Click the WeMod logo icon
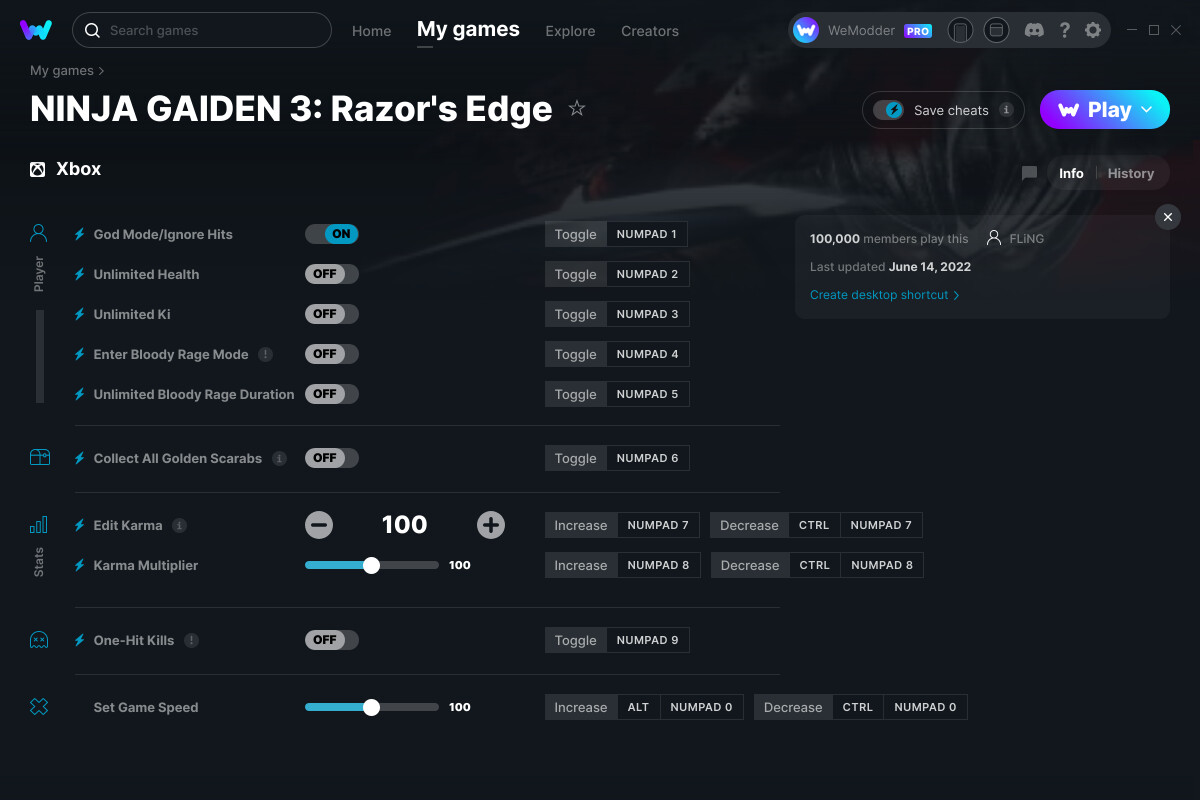 [x=36, y=30]
